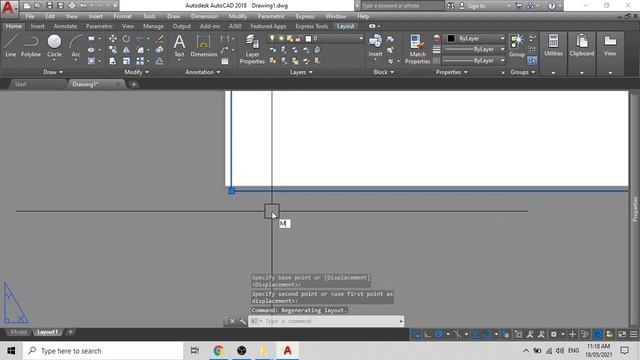Expand the Layers panel
This screenshot has height=360, width=640.
click(x=301, y=72)
